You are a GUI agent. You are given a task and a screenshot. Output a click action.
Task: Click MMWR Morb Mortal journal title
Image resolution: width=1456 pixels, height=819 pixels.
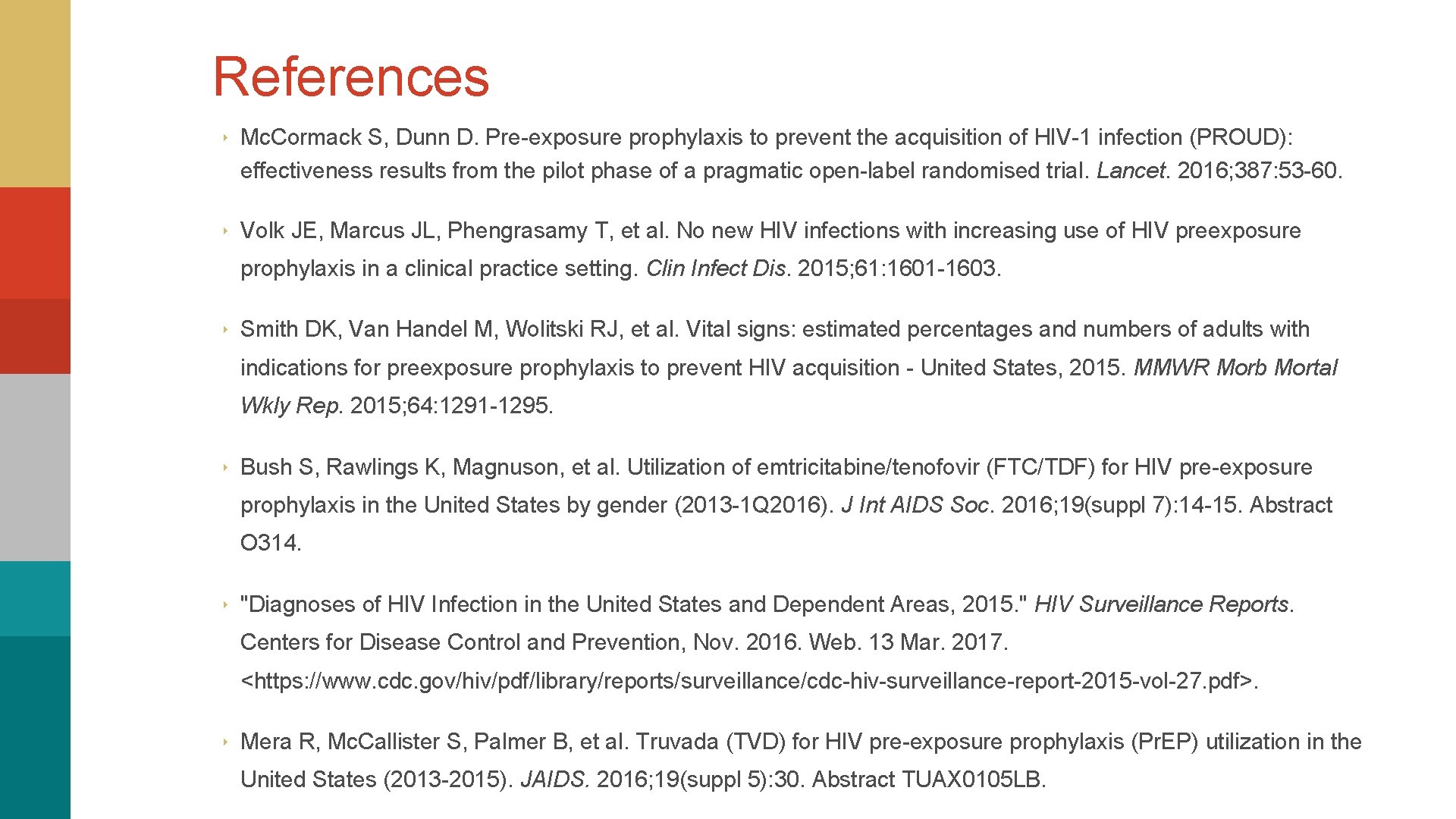click(1235, 368)
